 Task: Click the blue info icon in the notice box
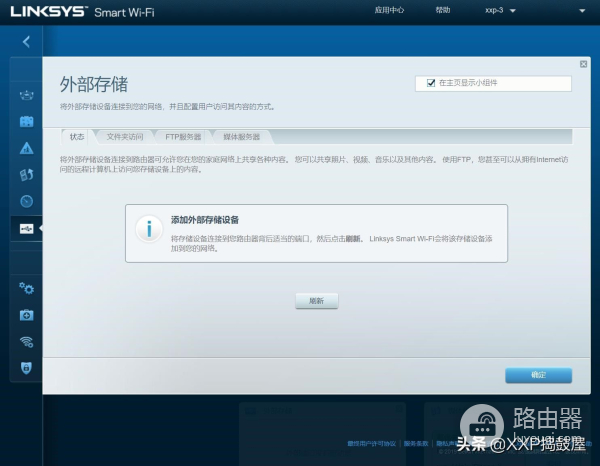pos(149,228)
